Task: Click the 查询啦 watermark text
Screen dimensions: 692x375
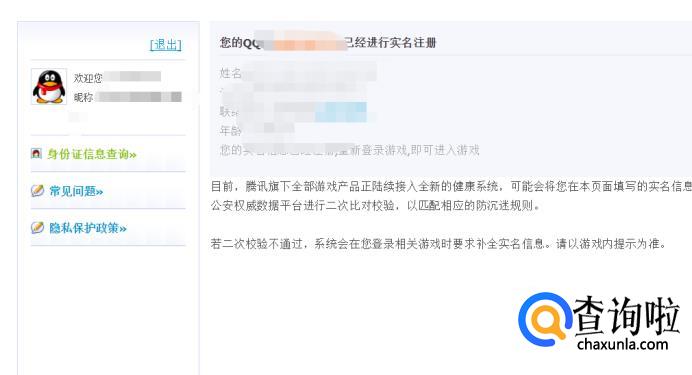Action: [x=626, y=316]
